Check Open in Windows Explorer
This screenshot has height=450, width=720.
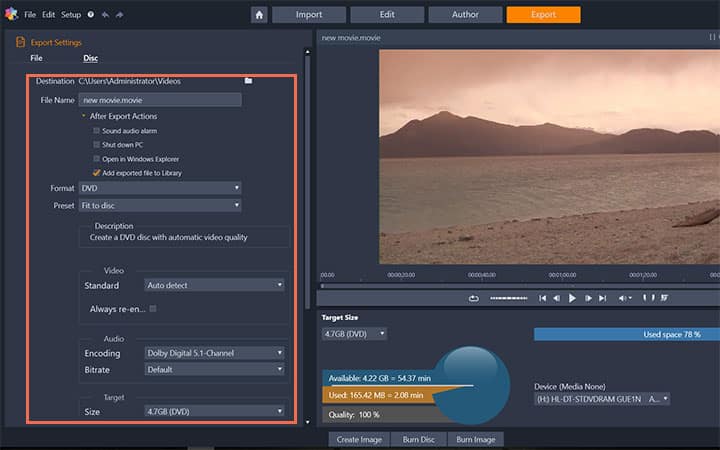pyautogui.click(x=96, y=159)
